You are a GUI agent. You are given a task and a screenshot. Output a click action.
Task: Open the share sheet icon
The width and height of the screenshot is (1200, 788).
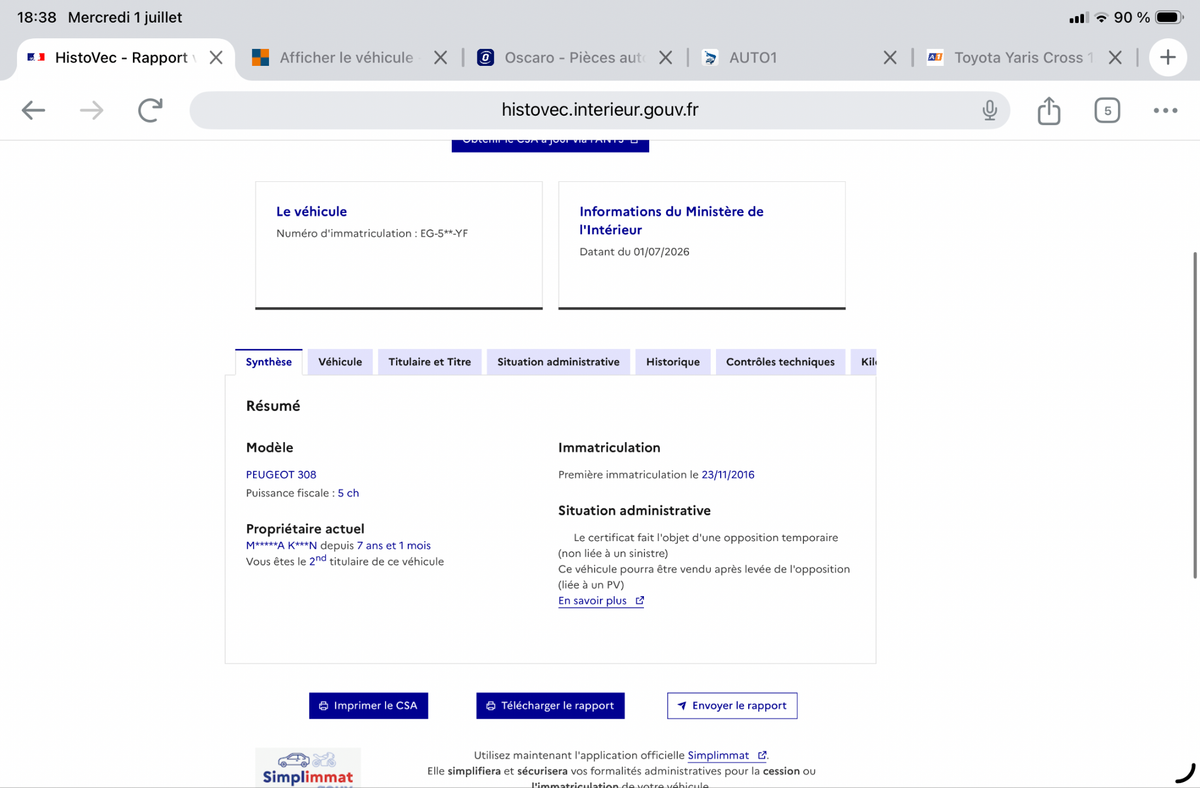(1048, 110)
